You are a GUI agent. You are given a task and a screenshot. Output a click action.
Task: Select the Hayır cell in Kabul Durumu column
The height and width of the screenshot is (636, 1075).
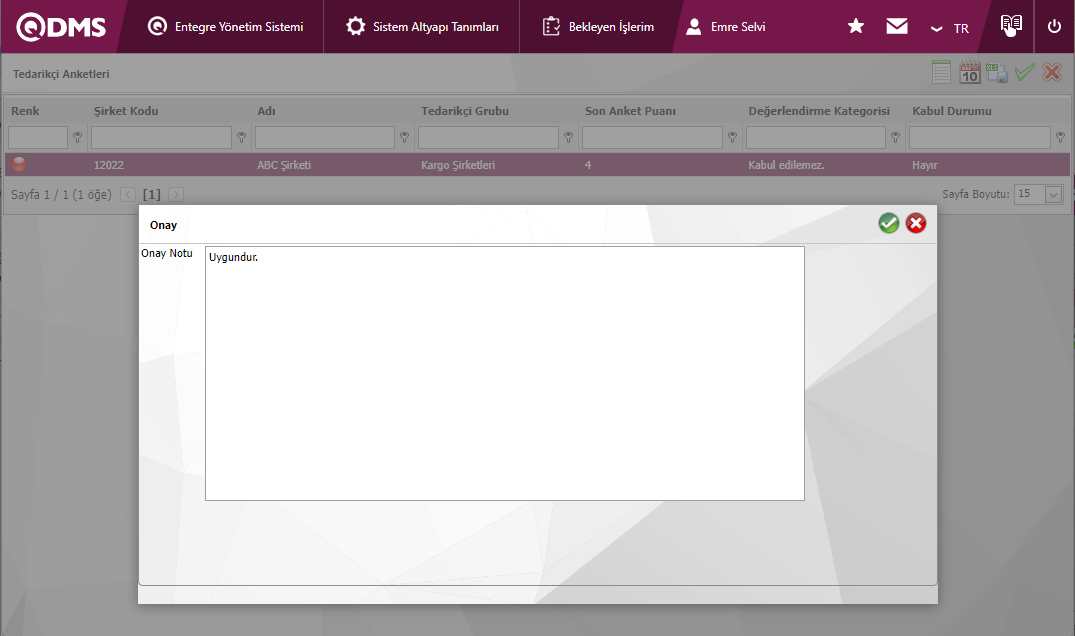tap(924, 165)
